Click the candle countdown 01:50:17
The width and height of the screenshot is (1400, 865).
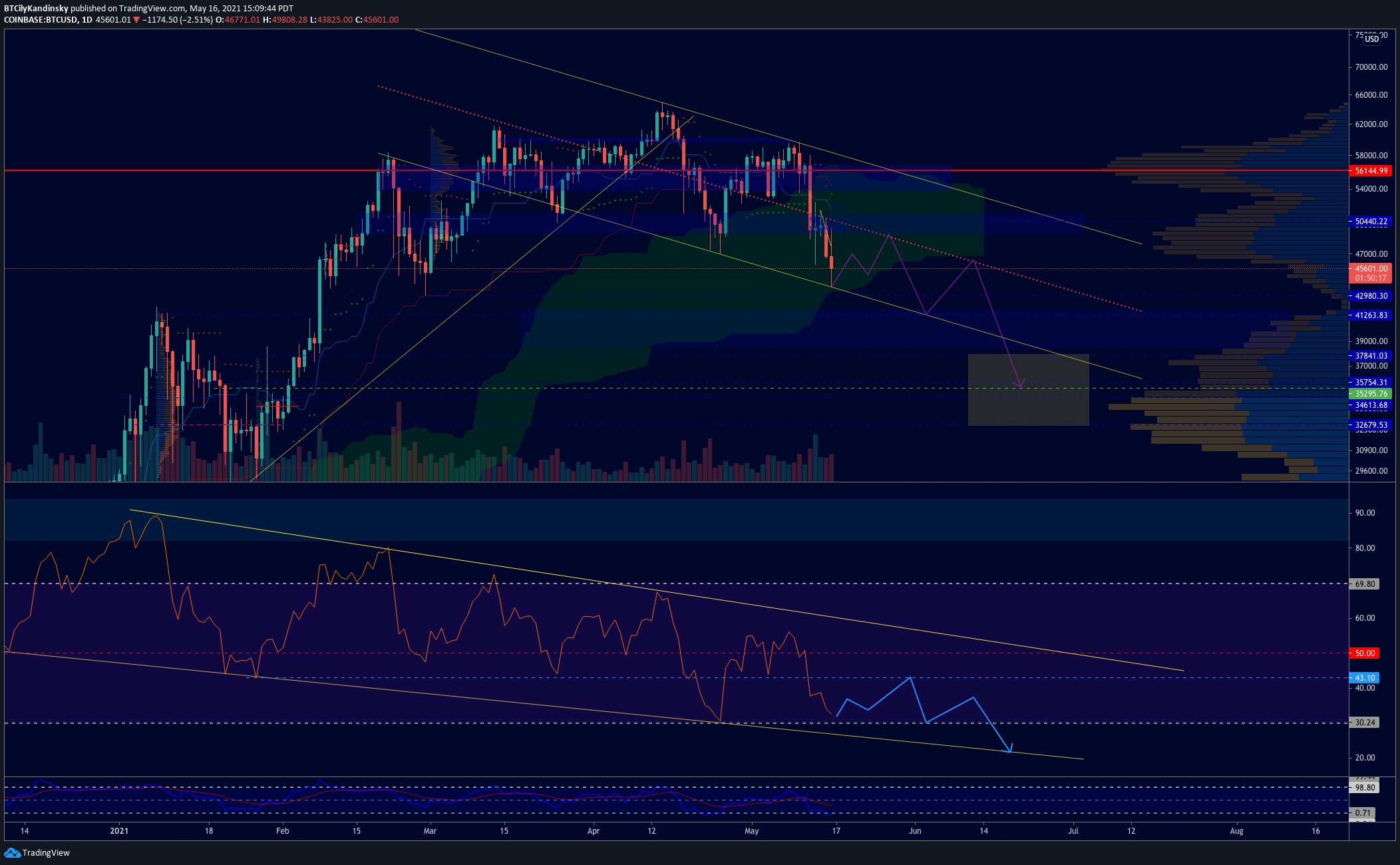click(x=1370, y=278)
